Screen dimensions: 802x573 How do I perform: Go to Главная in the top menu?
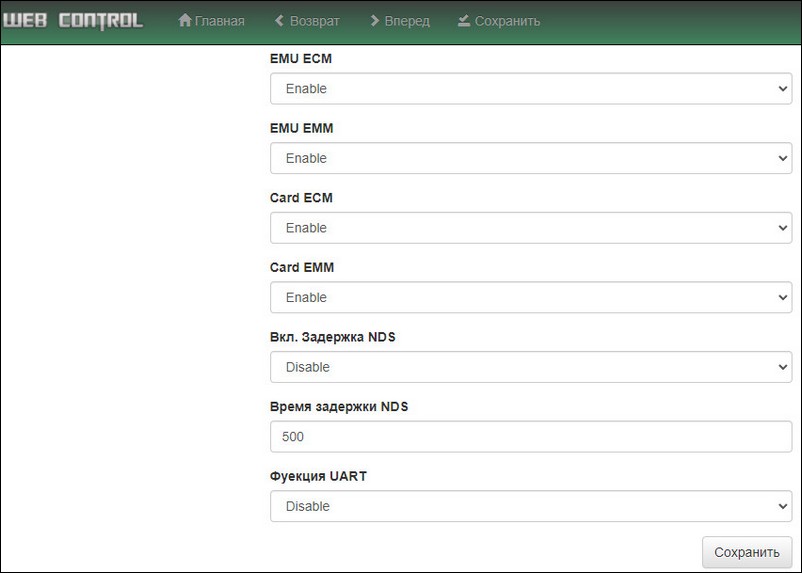(211, 21)
